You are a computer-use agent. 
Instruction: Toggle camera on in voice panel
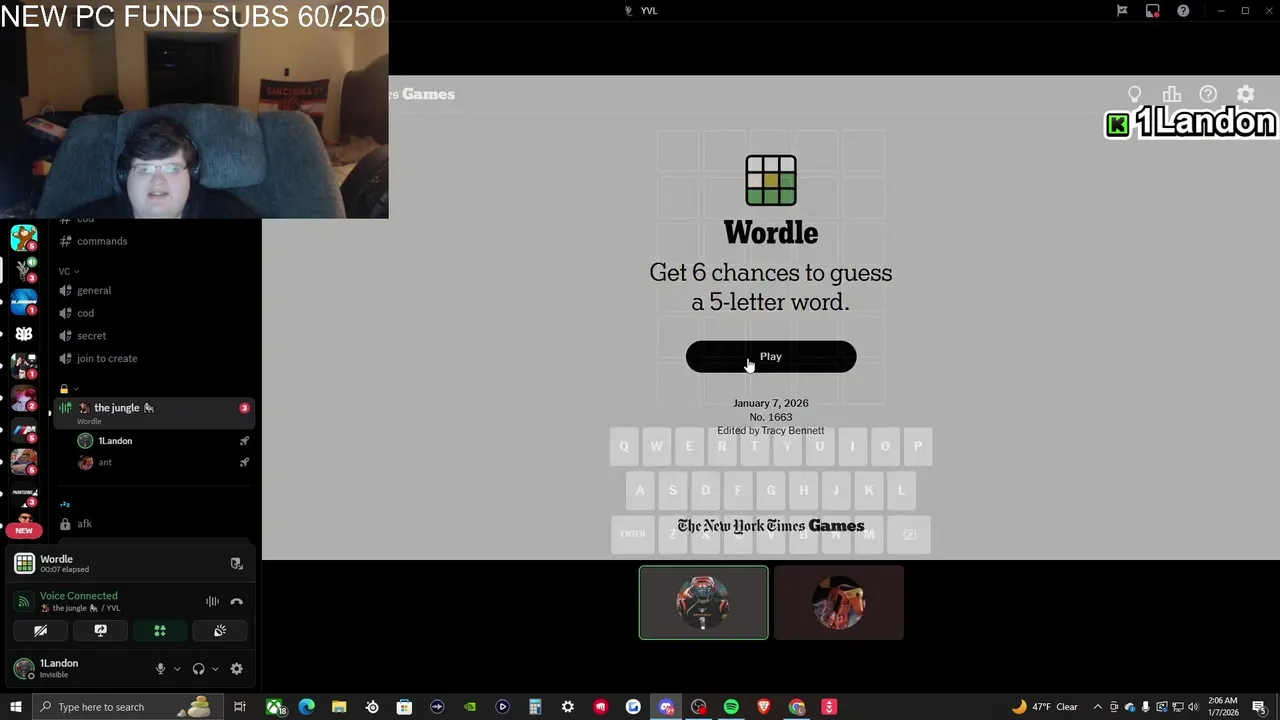pyautogui.click(x=41, y=631)
